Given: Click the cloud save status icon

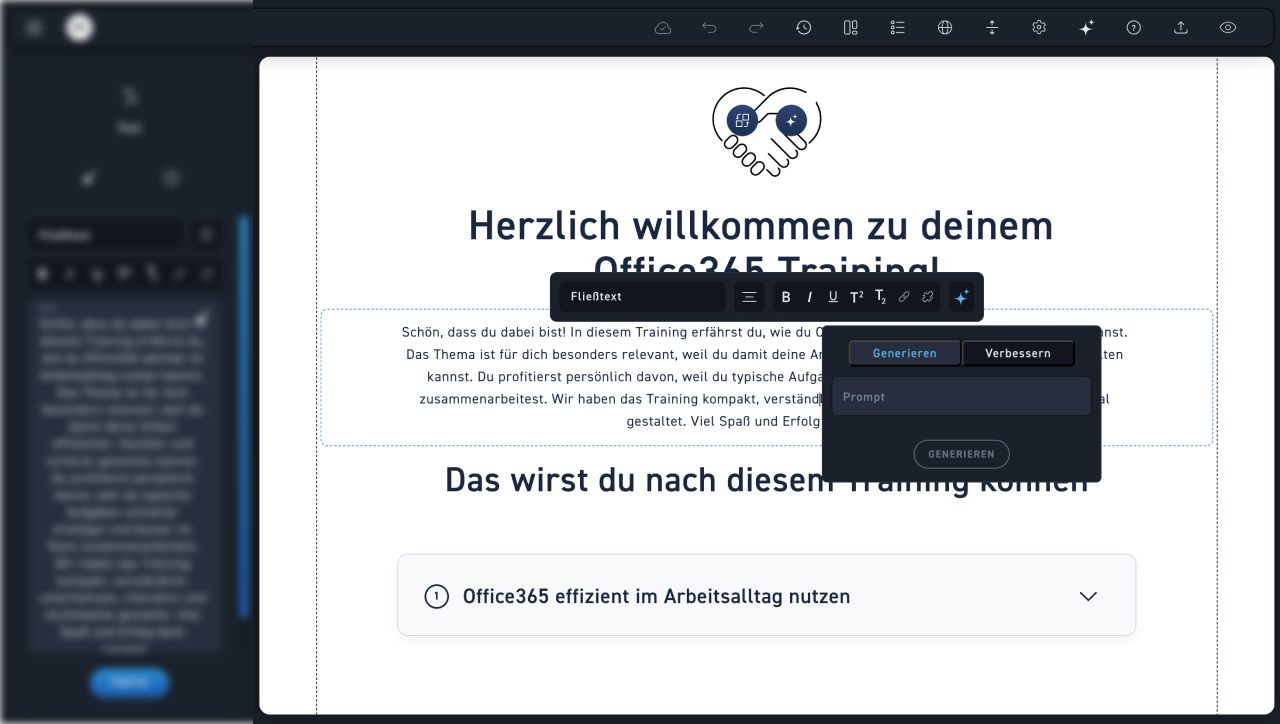Looking at the screenshot, I should coord(662,28).
